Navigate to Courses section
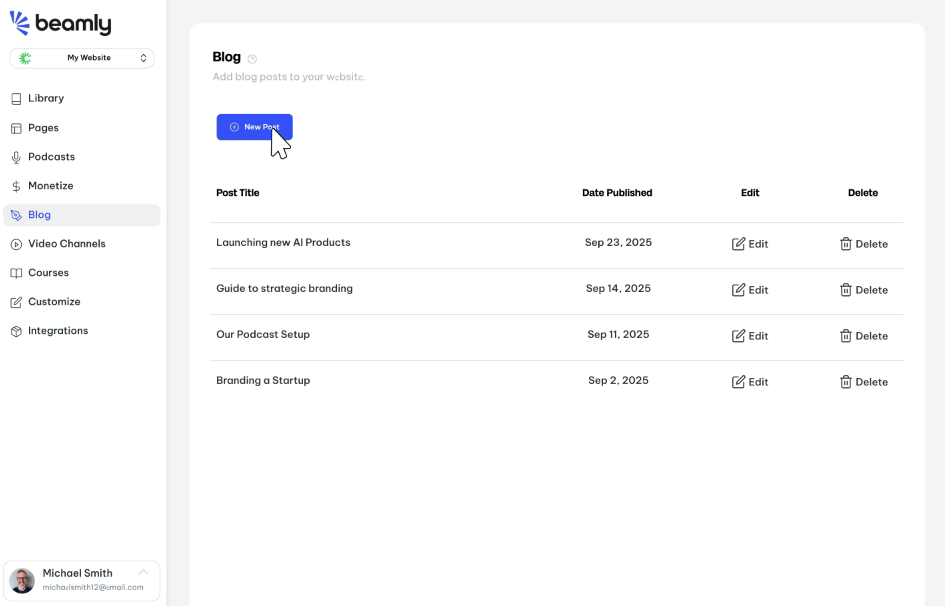Screen dimensions: 945x606 (48, 273)
